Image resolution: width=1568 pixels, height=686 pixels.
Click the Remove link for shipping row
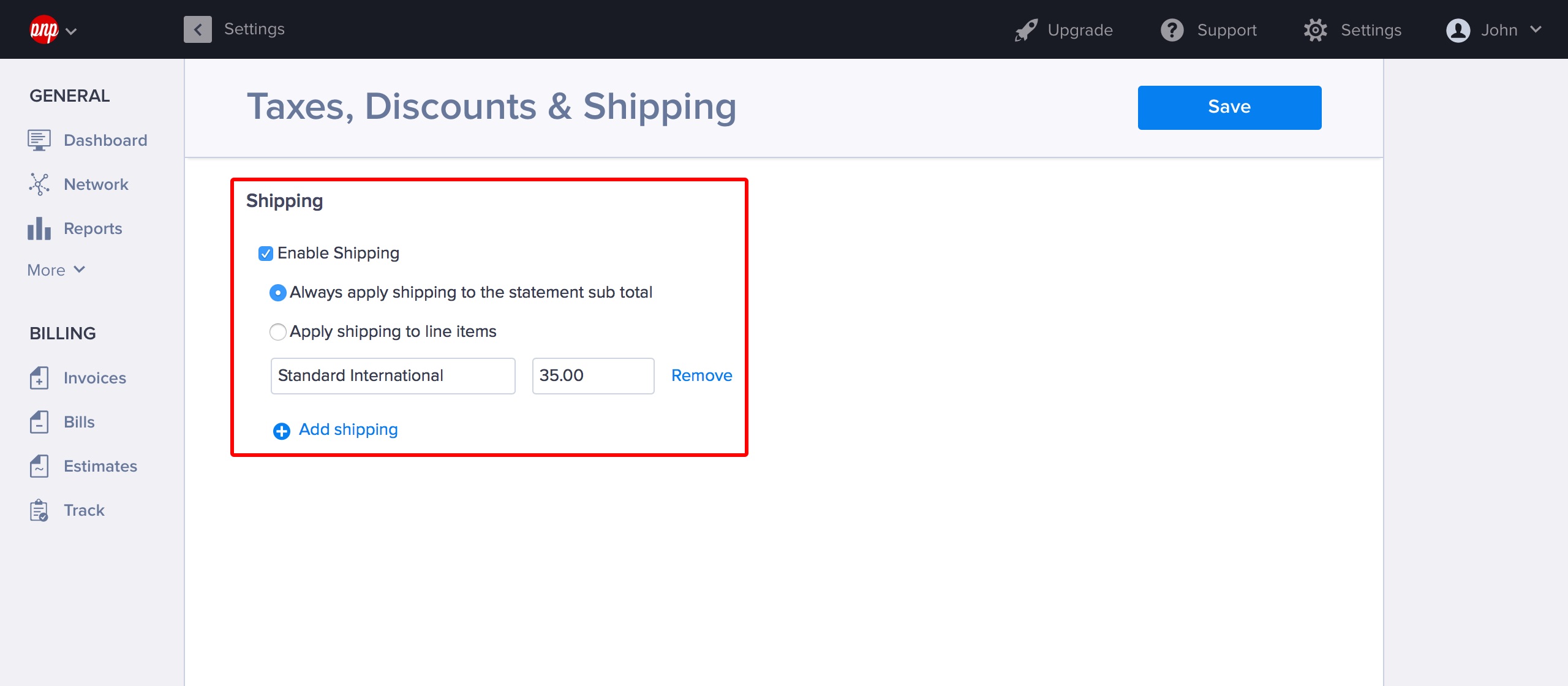point(701,375)
